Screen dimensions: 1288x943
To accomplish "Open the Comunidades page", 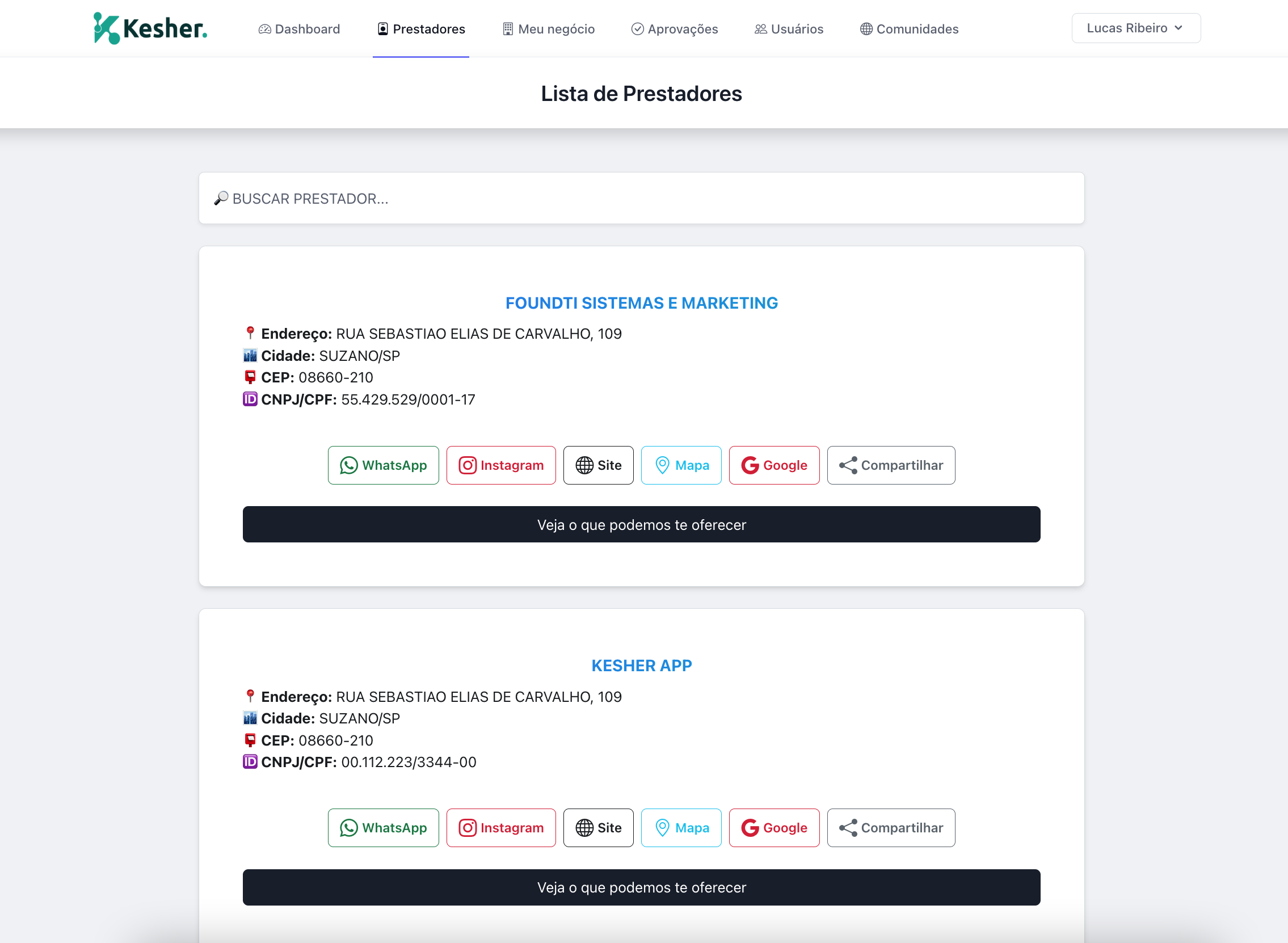I will pos(908,28).
